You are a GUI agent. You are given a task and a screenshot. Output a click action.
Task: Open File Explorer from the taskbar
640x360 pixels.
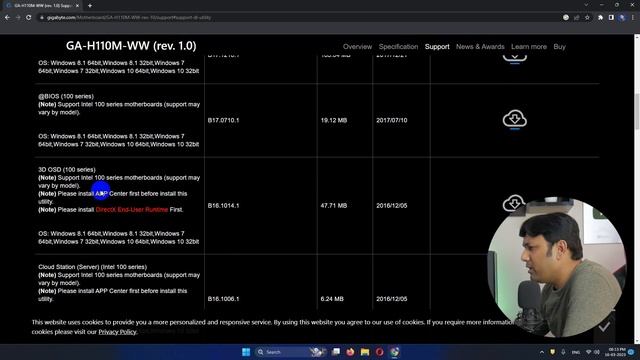365,352
